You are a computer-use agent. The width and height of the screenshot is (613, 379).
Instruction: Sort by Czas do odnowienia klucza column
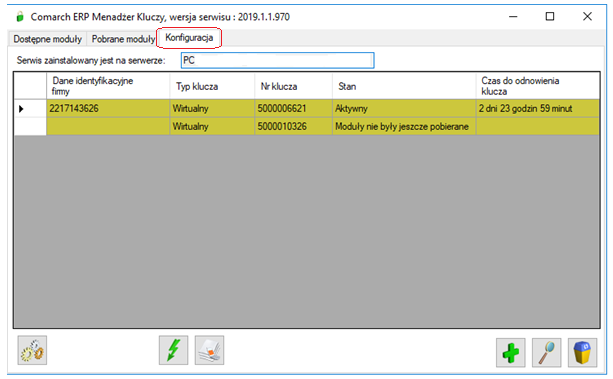[538, 86]
